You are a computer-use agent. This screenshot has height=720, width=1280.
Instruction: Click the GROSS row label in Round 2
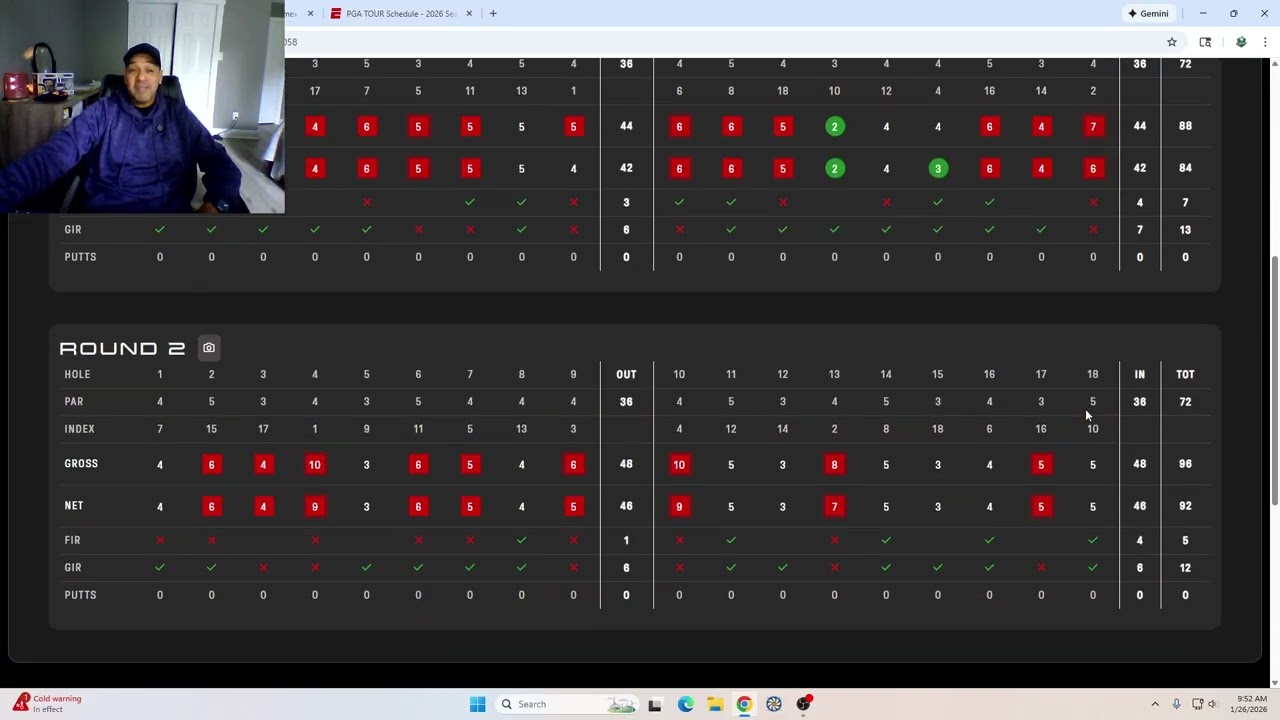pyautogui.click(x=81, y=464)
